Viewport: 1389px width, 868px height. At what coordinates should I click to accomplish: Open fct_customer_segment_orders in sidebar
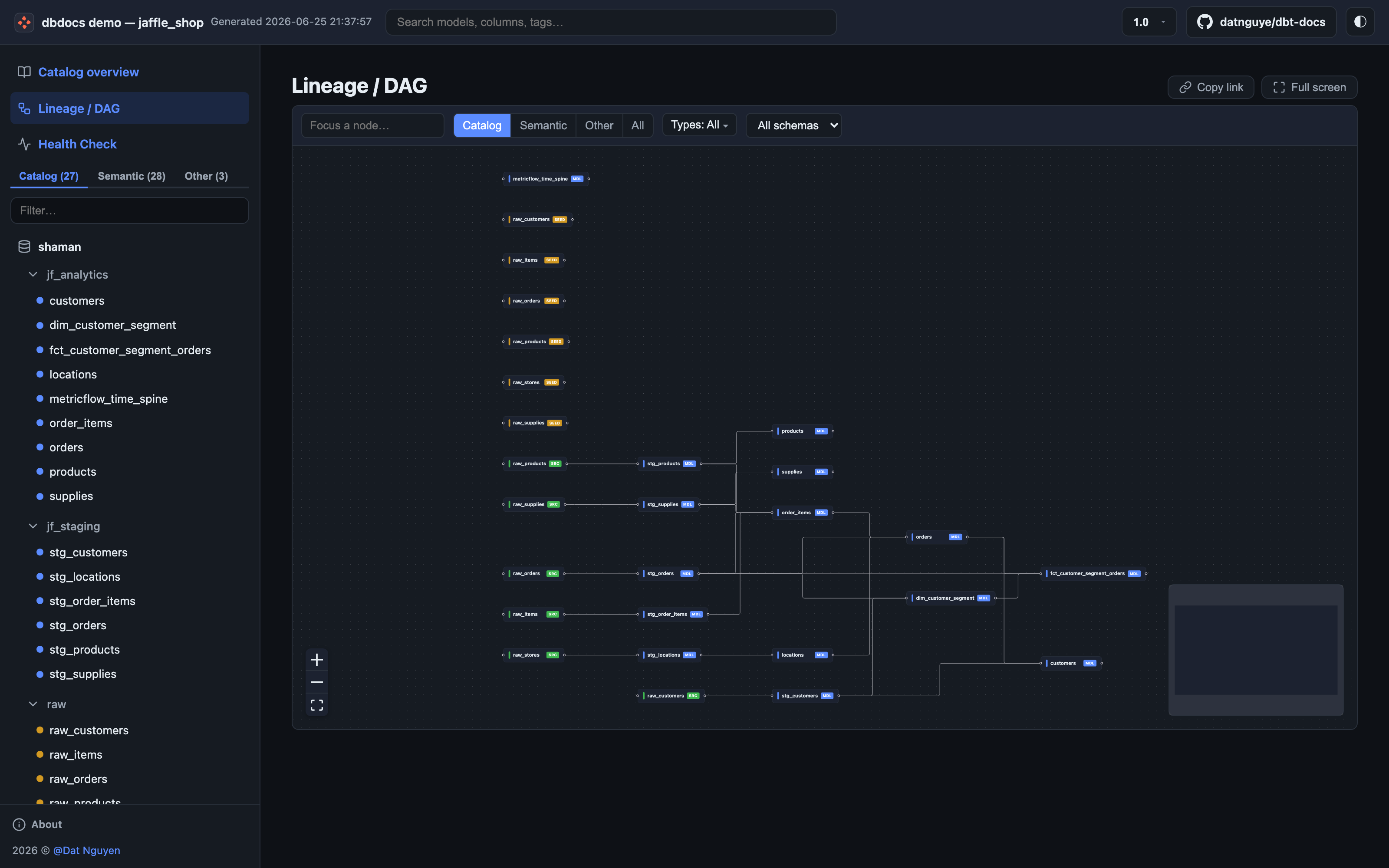coord(130,350)
